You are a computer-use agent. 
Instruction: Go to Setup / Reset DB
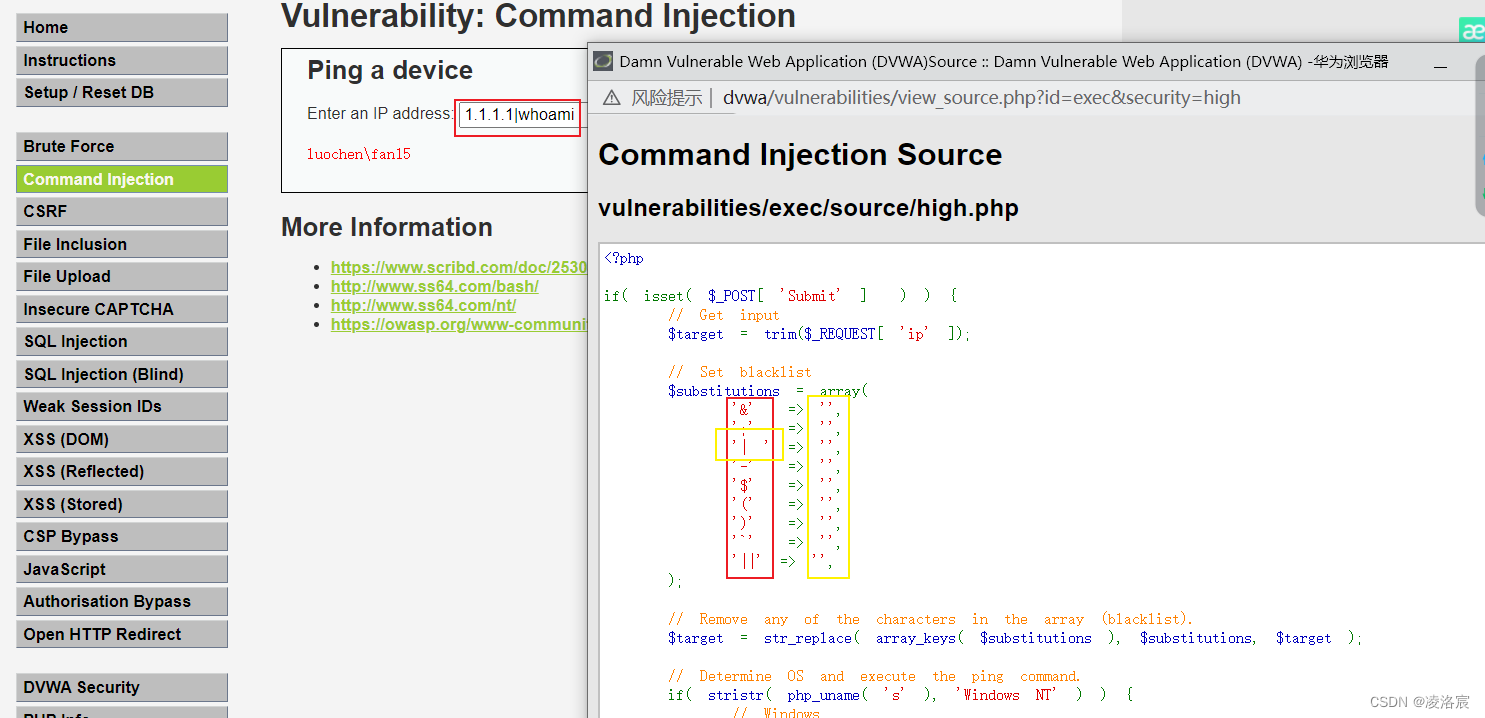(121, 92)
